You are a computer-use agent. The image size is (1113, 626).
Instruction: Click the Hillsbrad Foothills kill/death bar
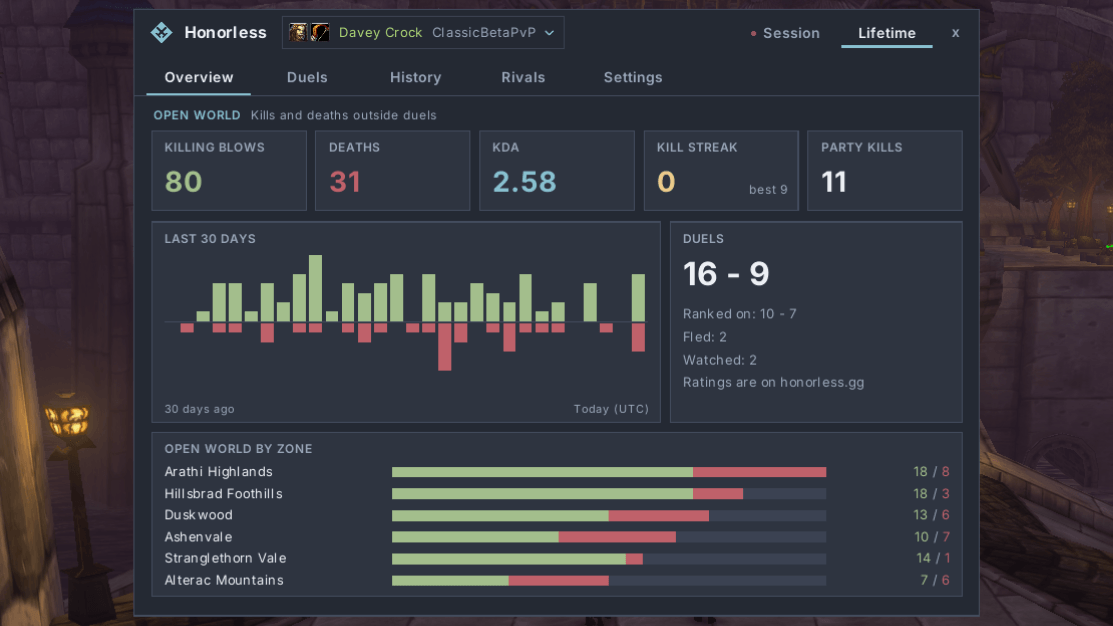coord(609,494)
